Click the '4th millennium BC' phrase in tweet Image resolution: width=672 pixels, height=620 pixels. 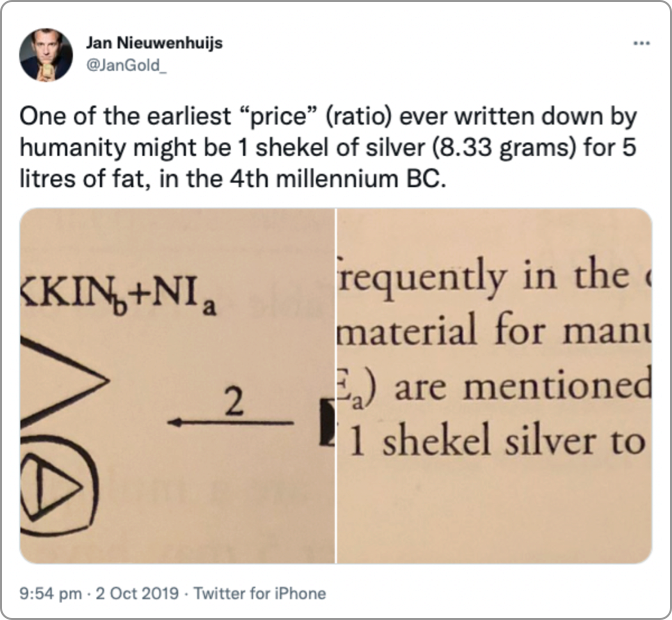[x=338, y=179]
